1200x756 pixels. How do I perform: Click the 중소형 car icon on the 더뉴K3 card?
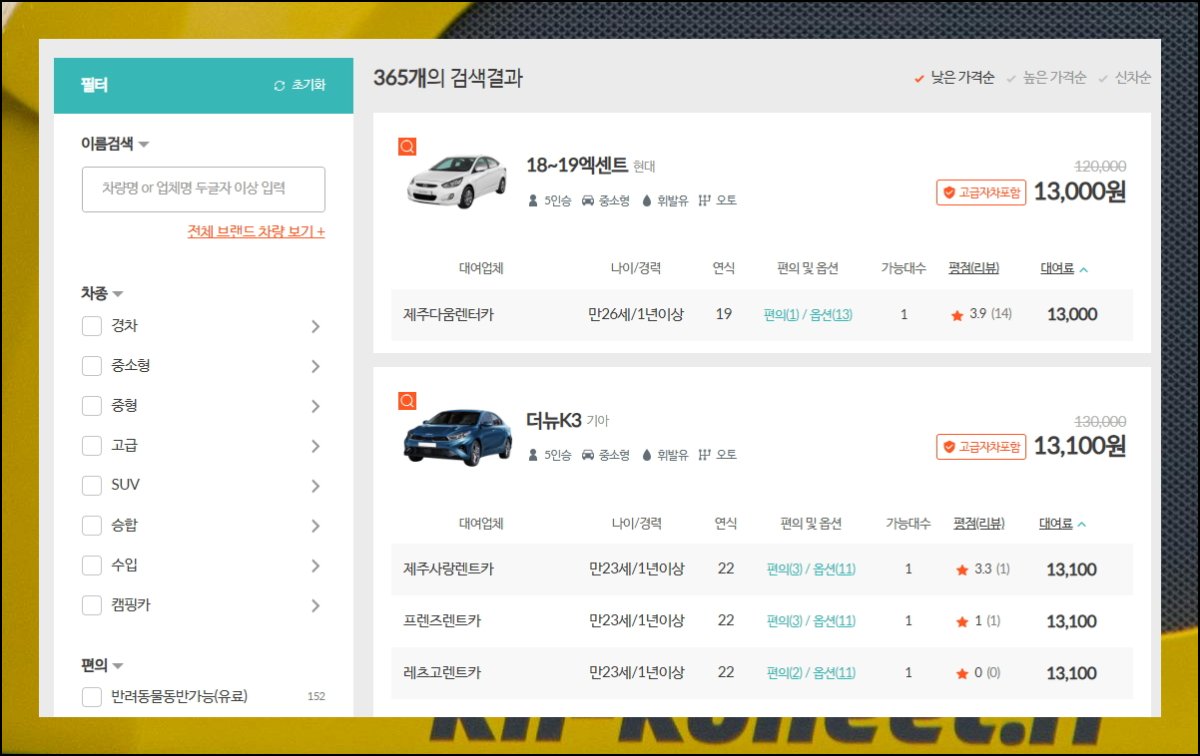(588, 455)
